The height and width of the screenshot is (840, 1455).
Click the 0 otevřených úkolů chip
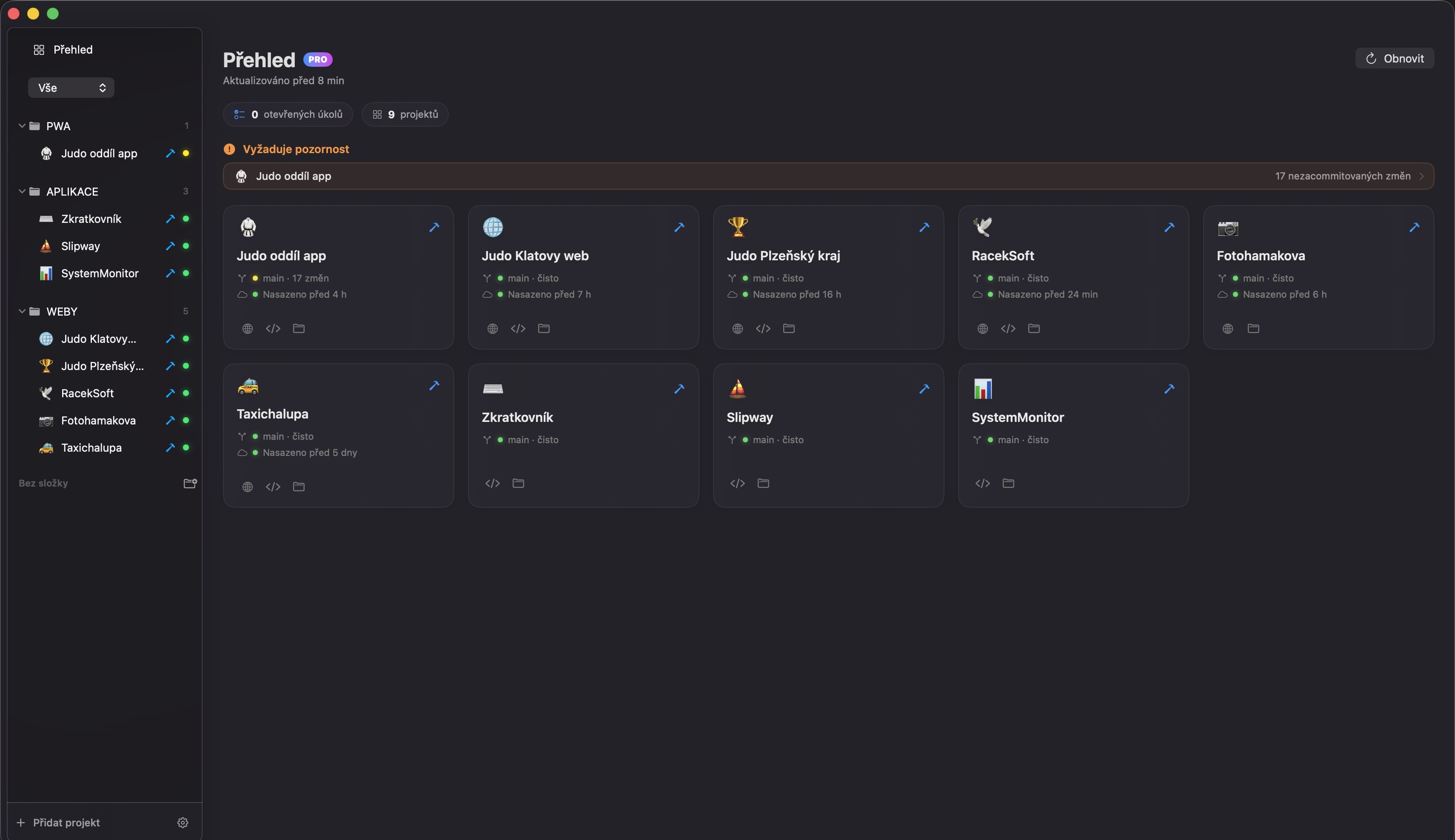tap(288, 114)
